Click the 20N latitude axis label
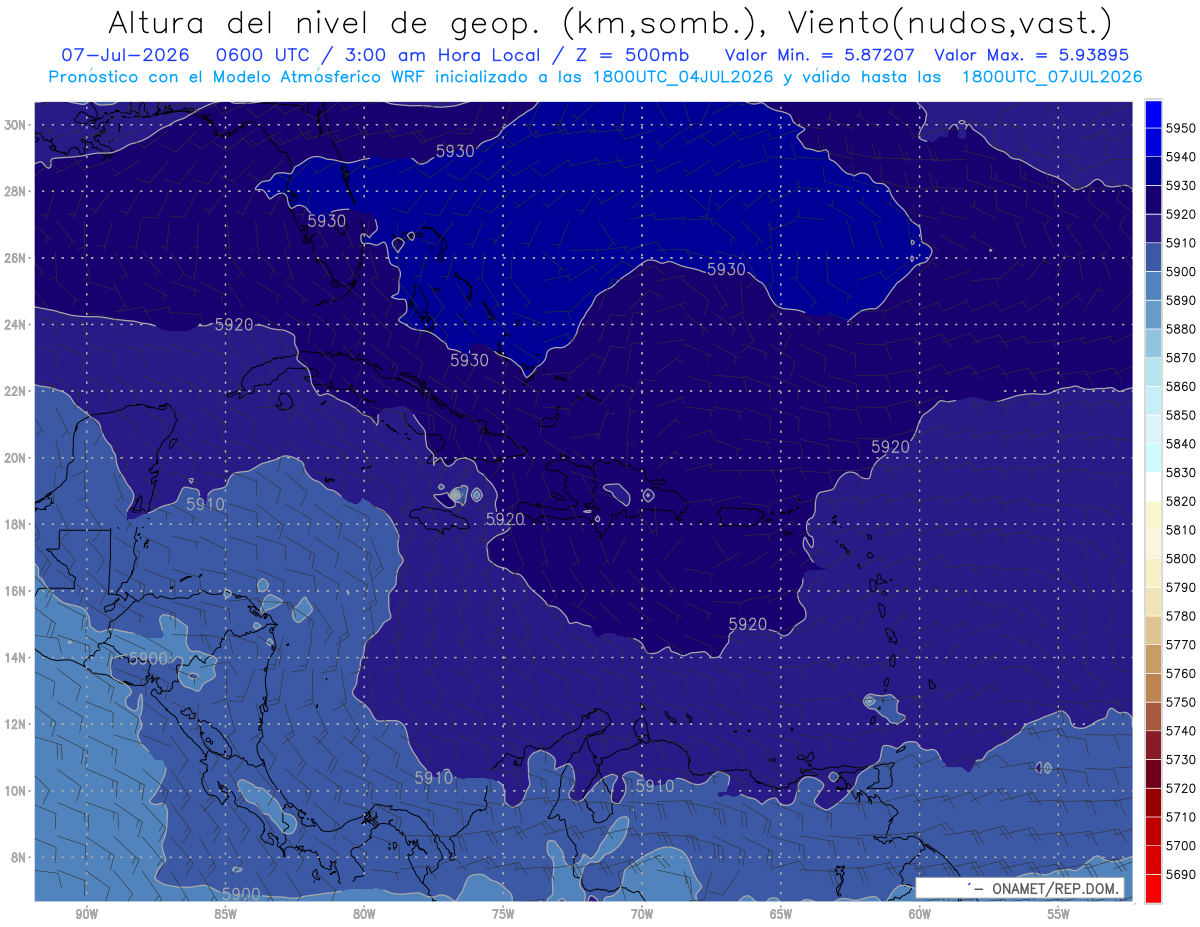 (16, 458)
